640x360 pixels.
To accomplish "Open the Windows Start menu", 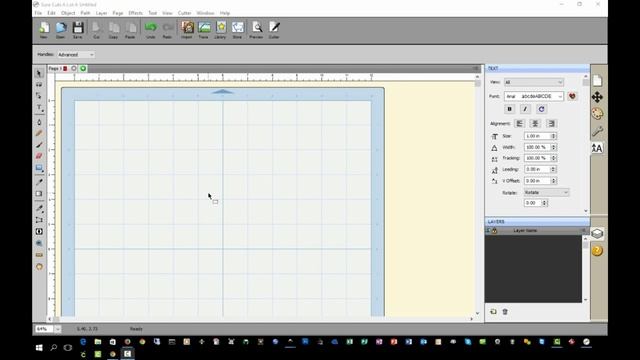I will [39, 348].
